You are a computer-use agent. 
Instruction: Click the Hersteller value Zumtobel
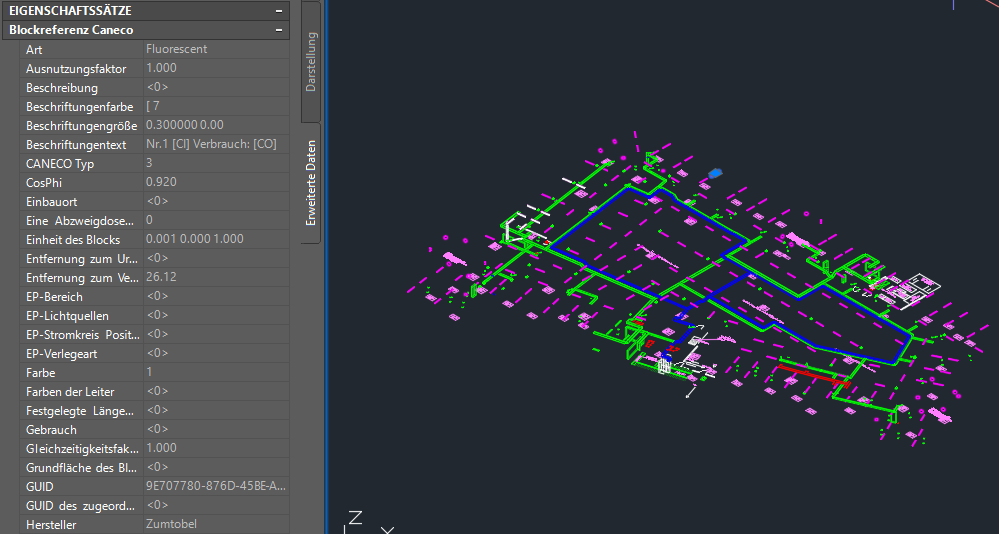[x=172, y=524]
